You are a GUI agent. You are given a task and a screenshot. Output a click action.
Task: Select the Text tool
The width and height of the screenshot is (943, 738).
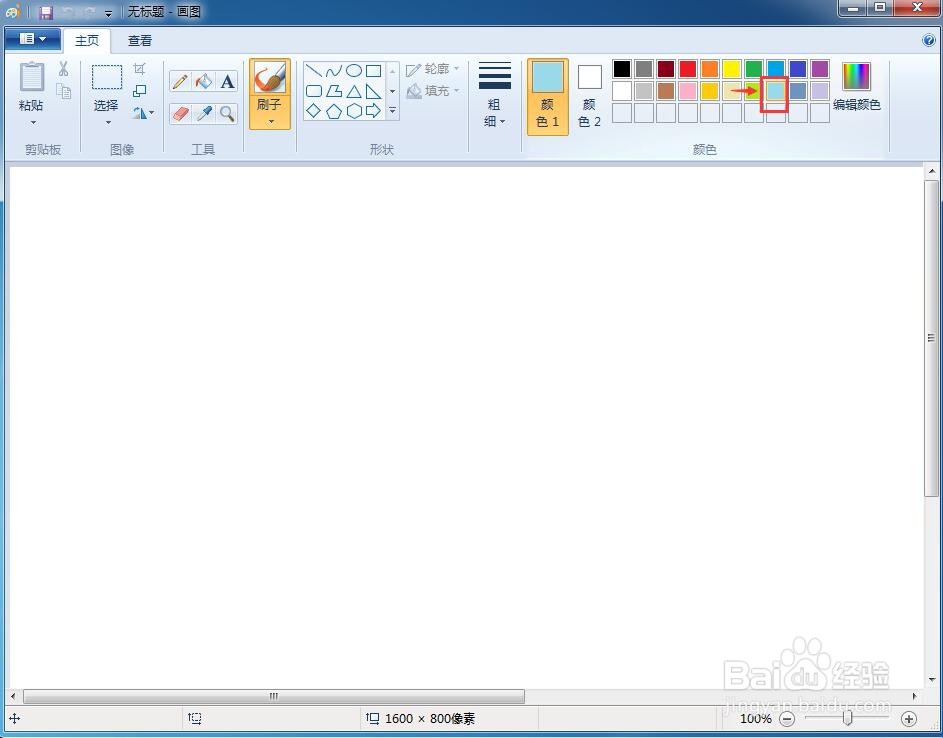227,82
